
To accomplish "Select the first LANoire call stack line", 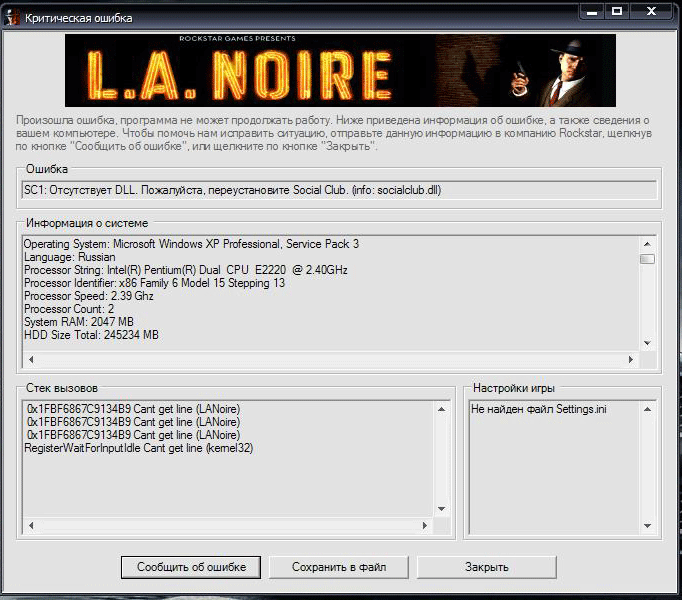I will pyautogui.click(x=133, y=409).
